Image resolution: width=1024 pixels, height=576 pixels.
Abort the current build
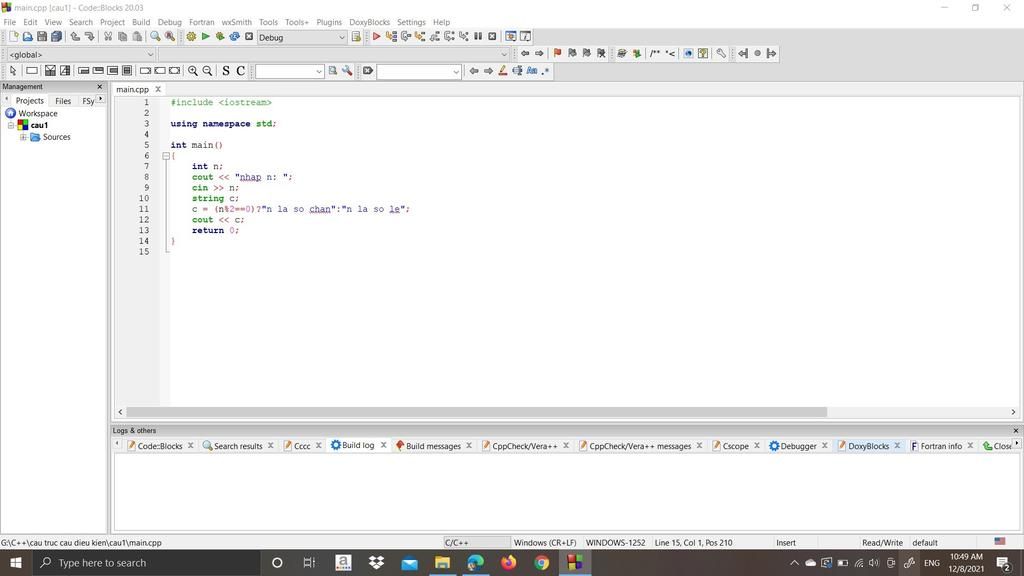249,37
